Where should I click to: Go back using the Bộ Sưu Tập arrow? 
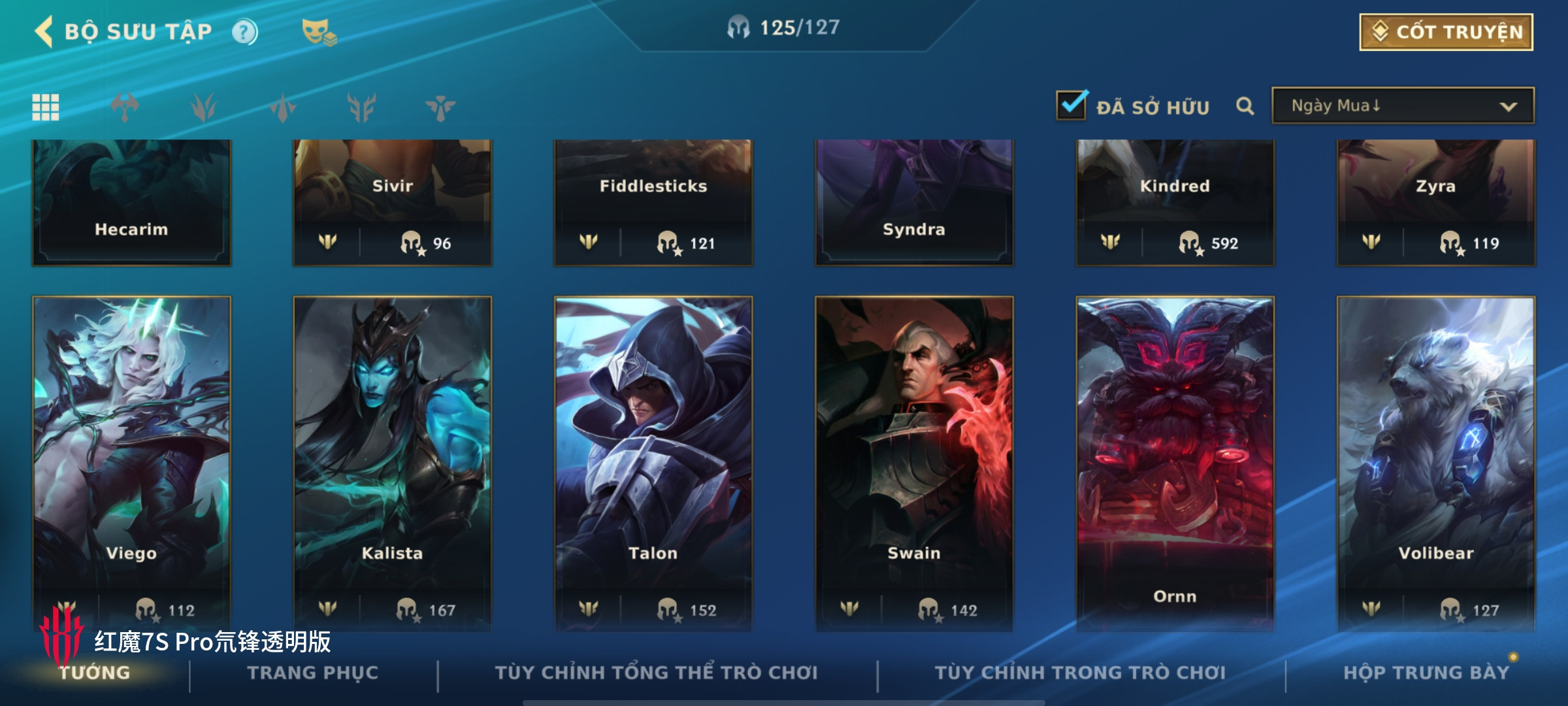44,31
